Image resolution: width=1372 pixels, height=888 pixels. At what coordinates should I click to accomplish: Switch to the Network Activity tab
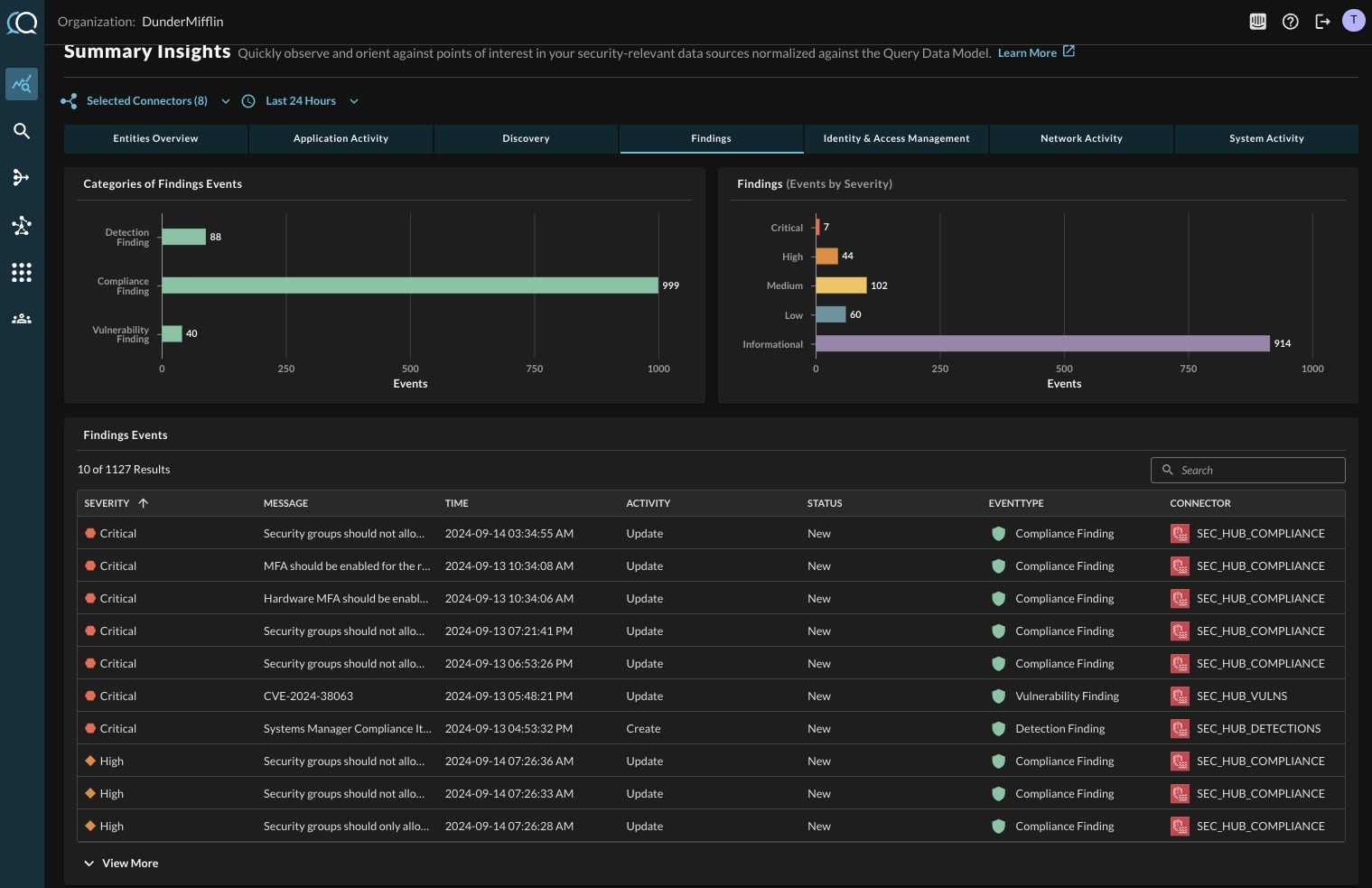click(x=1081, y=139)
